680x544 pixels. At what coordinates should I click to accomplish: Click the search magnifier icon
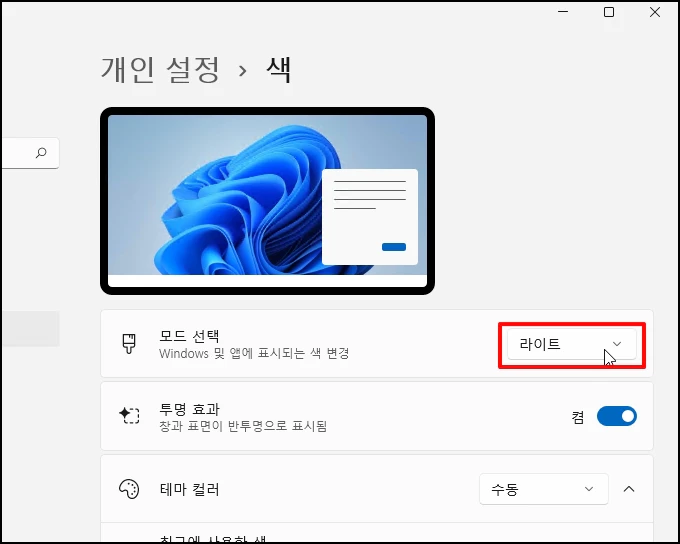point(41,153)
